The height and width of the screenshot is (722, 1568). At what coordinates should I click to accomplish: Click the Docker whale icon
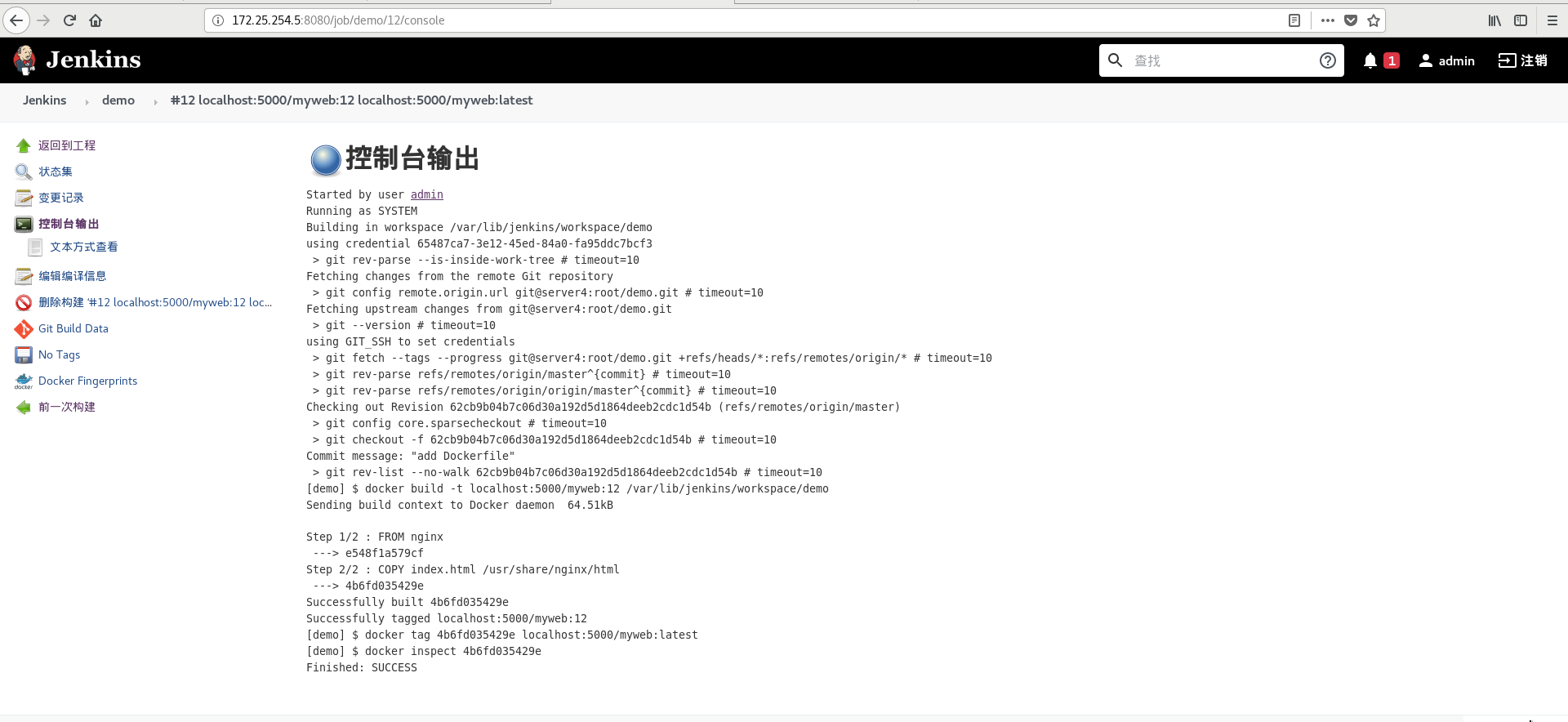[x=24, y=381]
